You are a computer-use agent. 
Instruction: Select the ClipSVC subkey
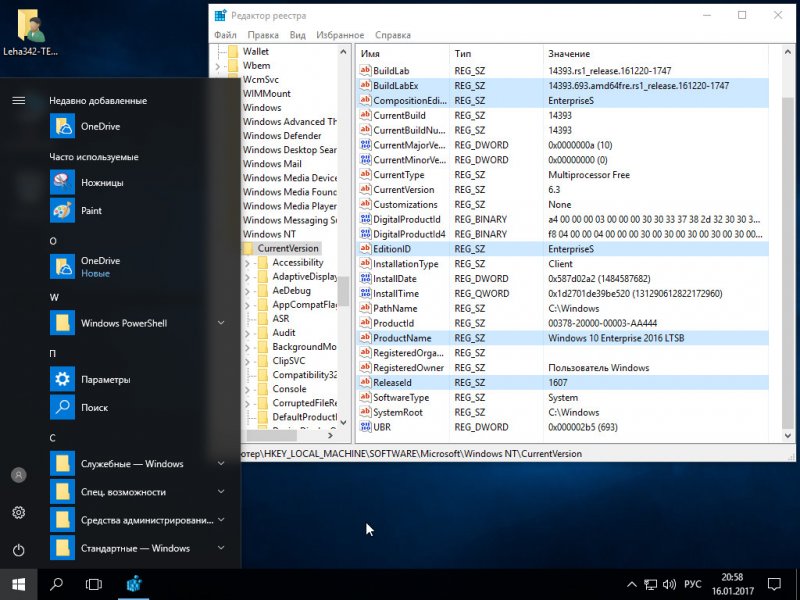pos(288,361)
